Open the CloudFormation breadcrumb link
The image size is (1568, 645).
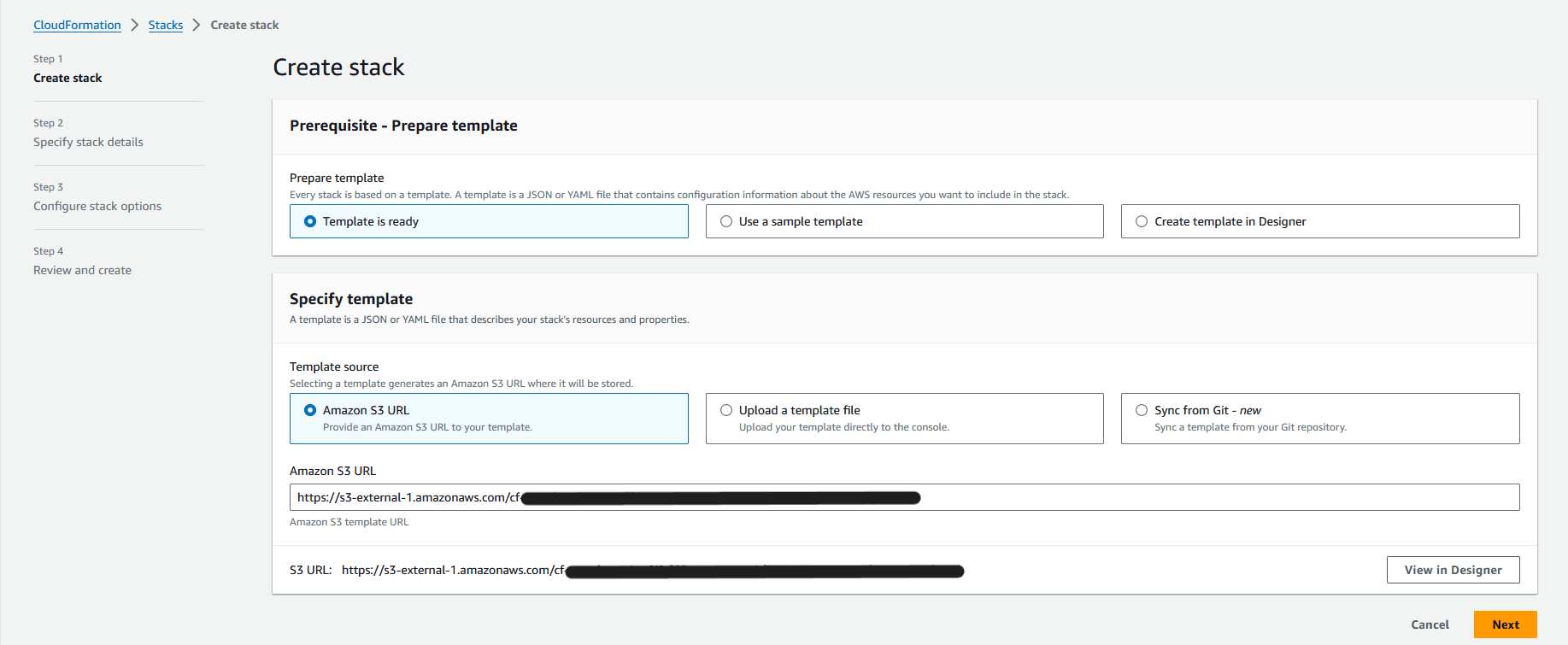[x=77, y=25]
